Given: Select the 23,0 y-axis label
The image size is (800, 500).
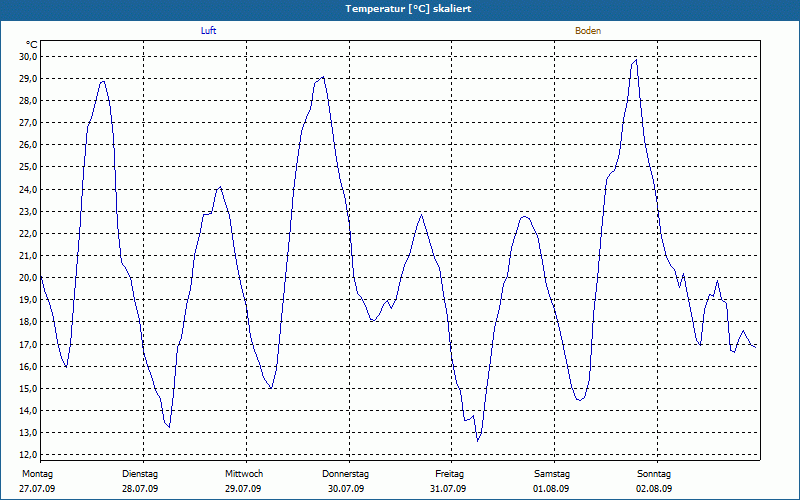Looking at the screenshot, I should 28,211.
